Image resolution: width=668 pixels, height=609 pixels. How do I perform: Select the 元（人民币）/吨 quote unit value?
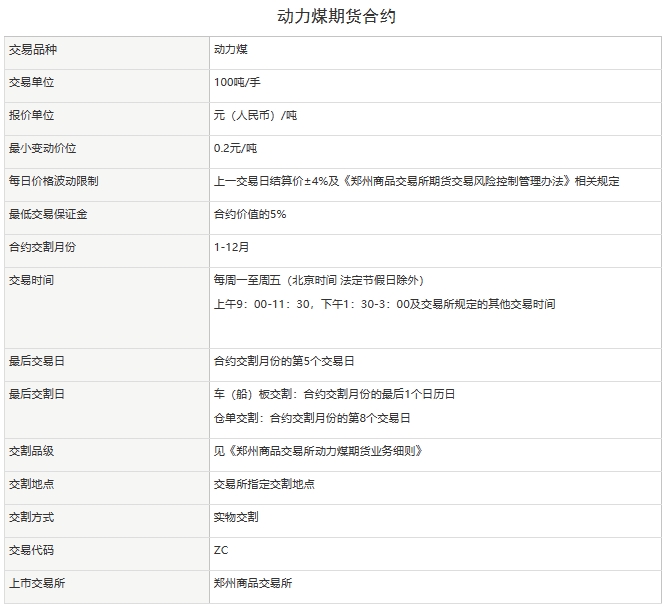(255, 115)
